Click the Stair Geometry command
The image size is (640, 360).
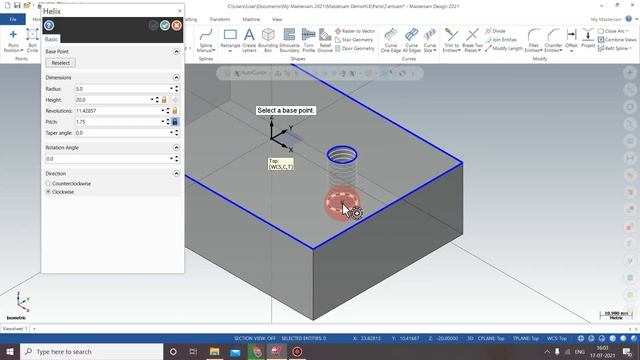pyautogui.click(x=354, y=40)
